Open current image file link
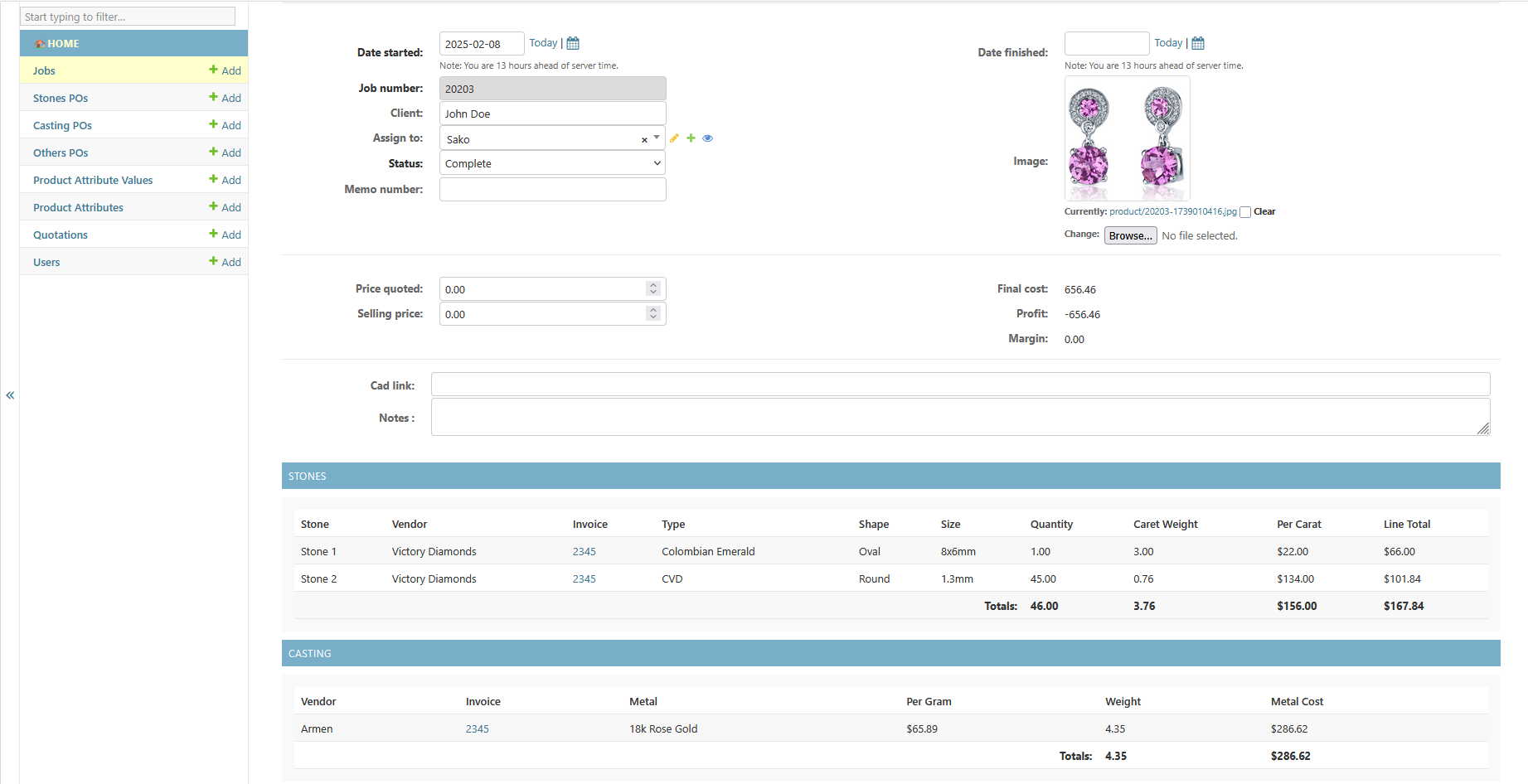 click(1172, 212)
